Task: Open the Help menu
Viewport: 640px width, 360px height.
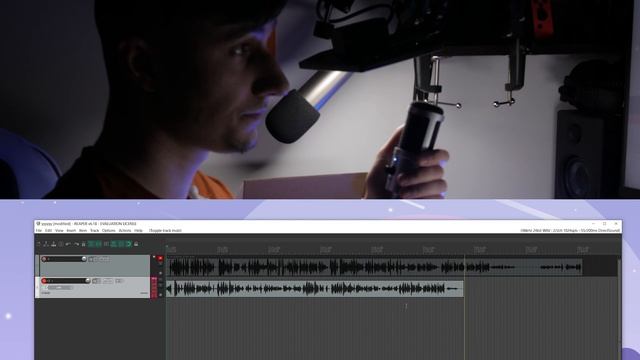Action: (138, 231)
